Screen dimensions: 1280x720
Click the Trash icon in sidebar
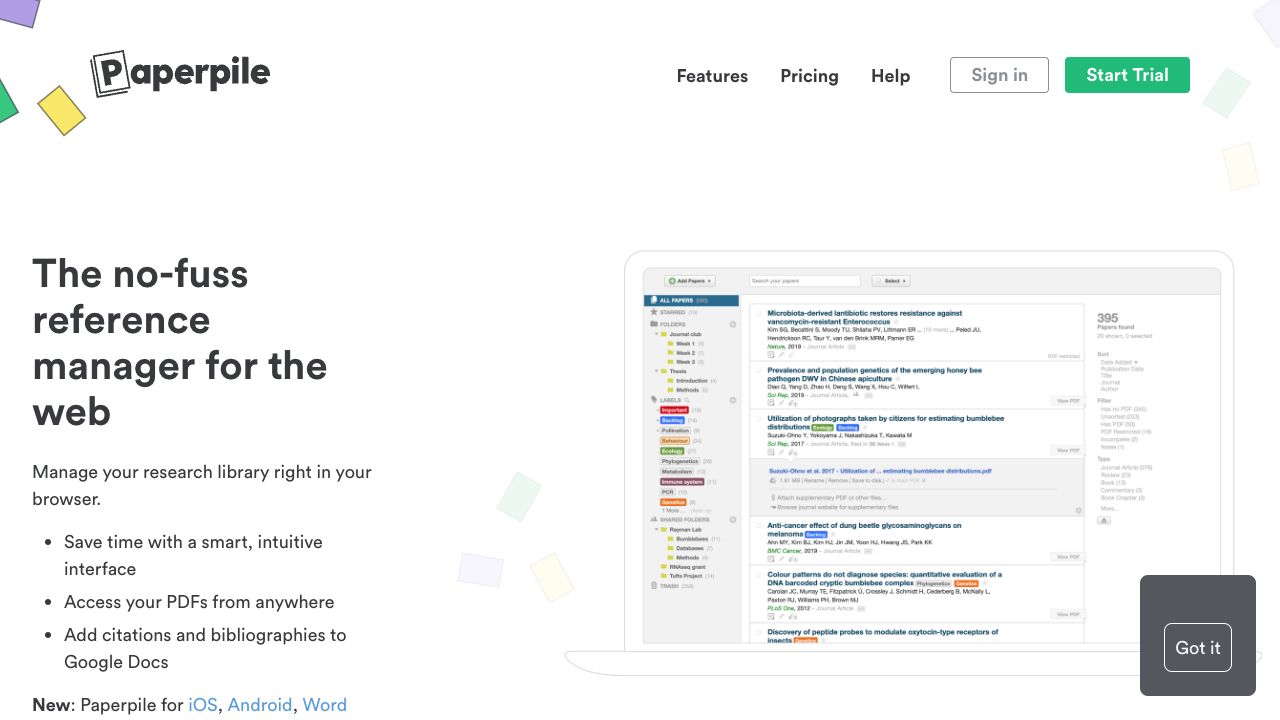pyautogui.click(x=654, y=586)
